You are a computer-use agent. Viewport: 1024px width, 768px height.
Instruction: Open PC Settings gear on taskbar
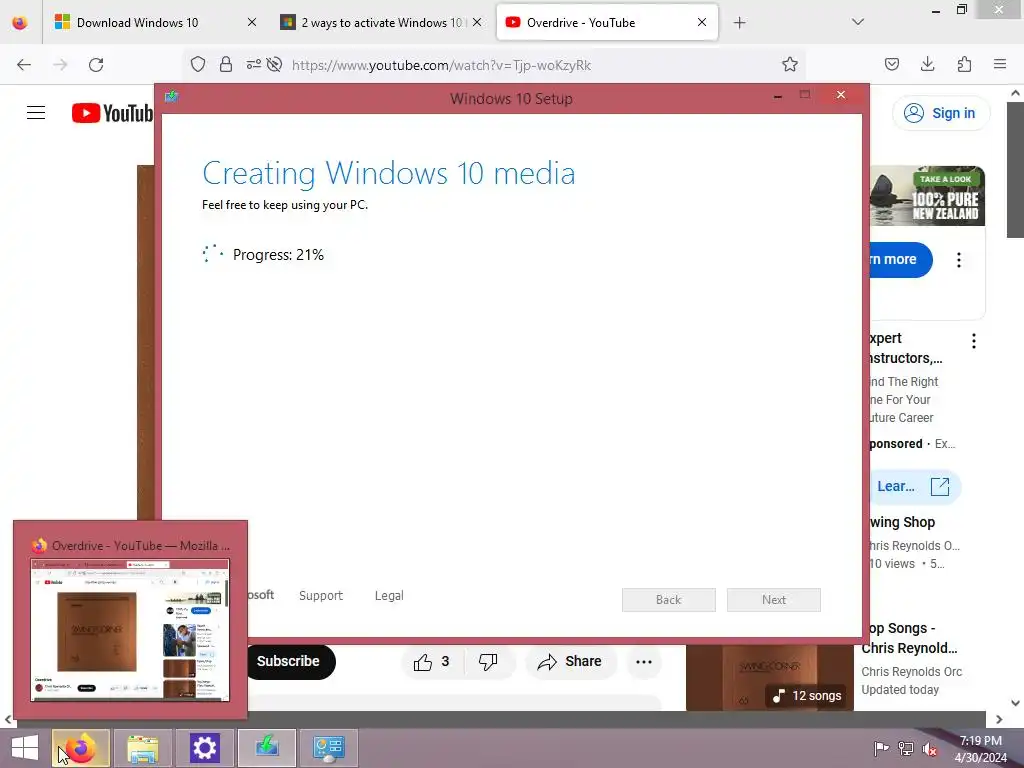[204, 748]
